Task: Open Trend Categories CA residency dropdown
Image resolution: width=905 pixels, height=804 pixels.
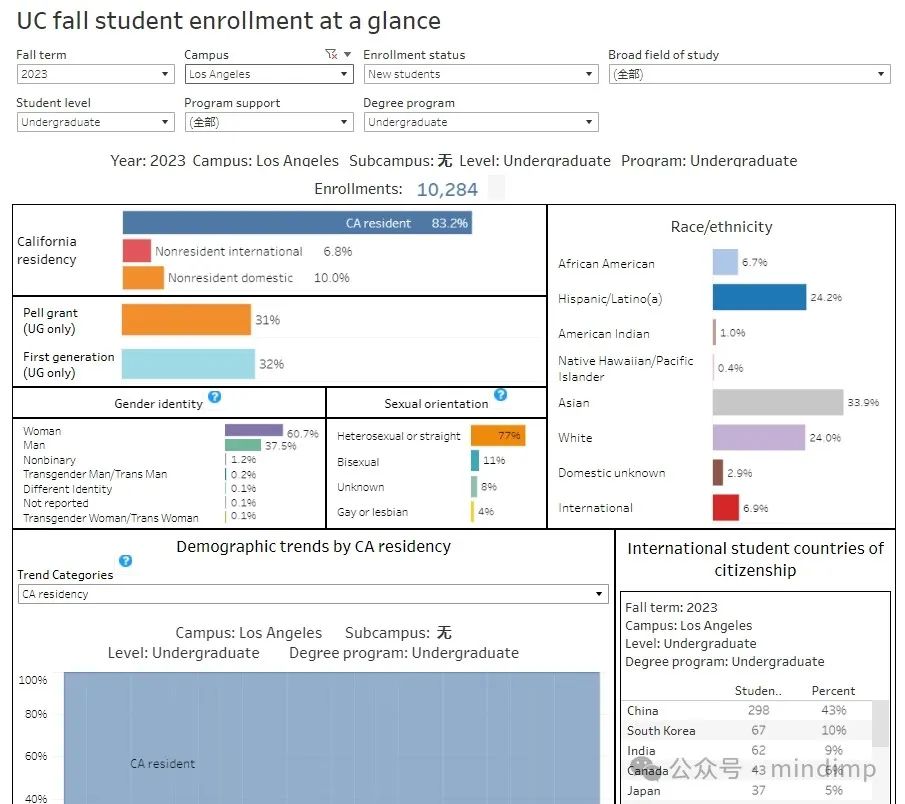Action: tap(313, 594)
